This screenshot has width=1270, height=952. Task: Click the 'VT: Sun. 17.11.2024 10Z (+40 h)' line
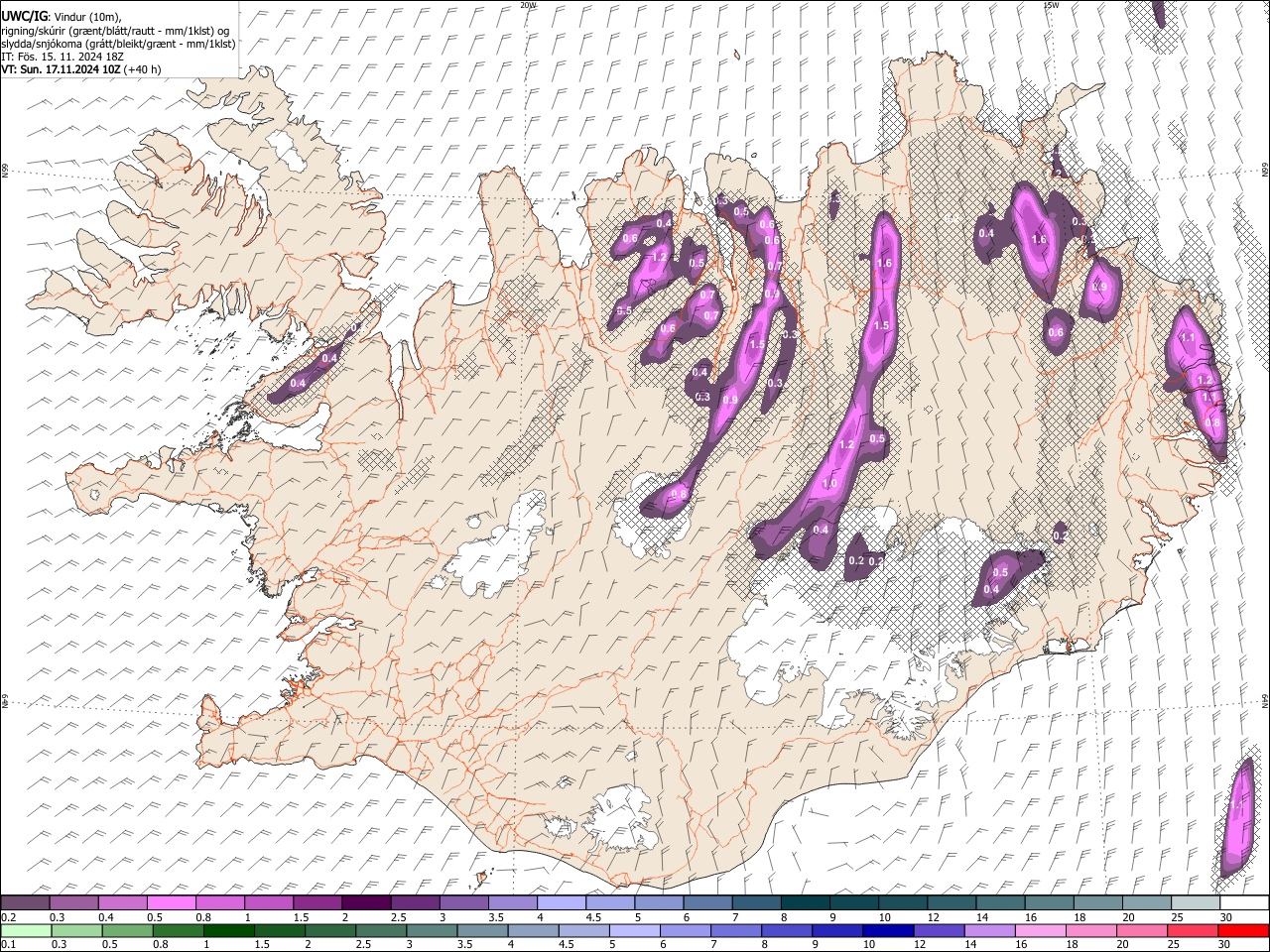(x=81, y=69)
